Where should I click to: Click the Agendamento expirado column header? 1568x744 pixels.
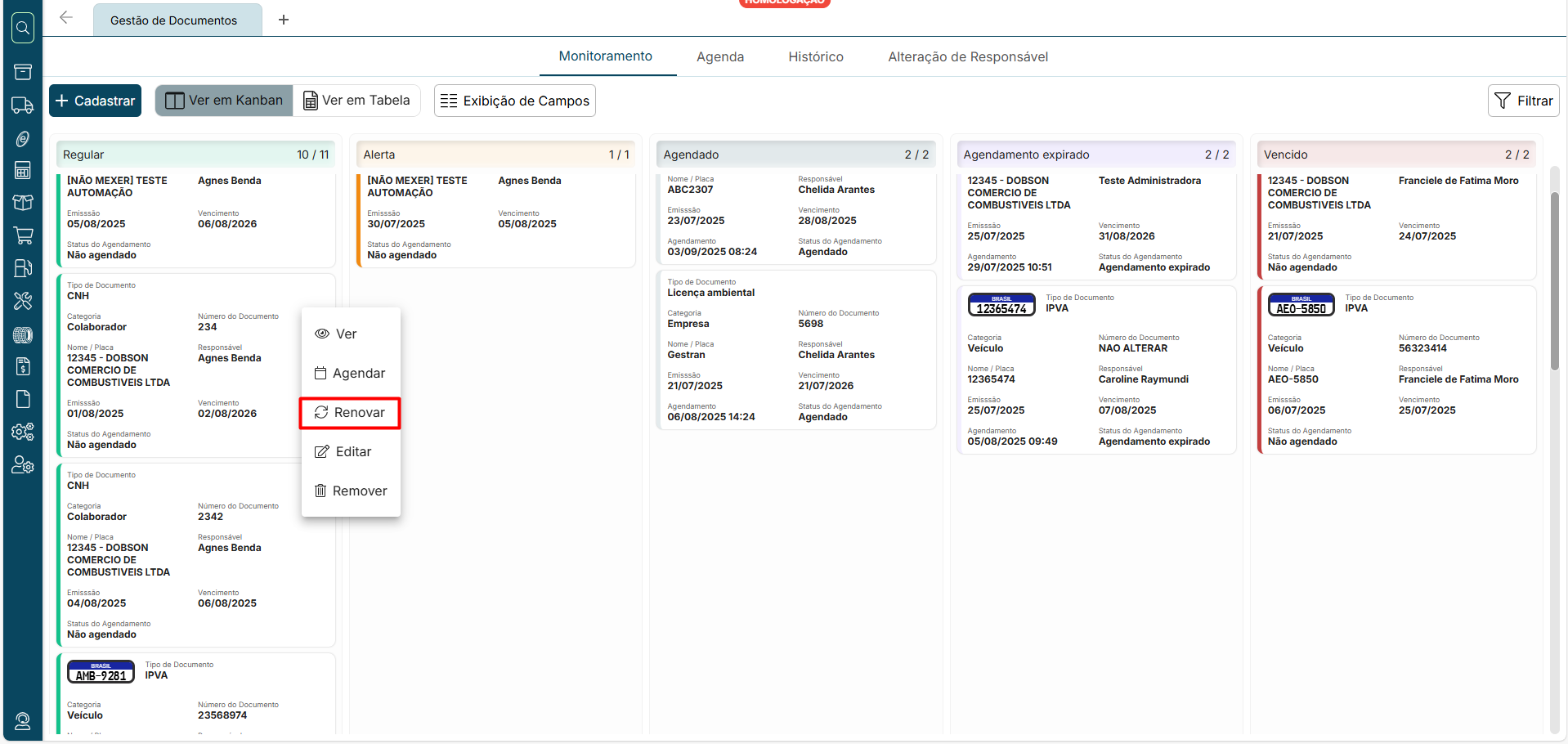pos(1096,155)
